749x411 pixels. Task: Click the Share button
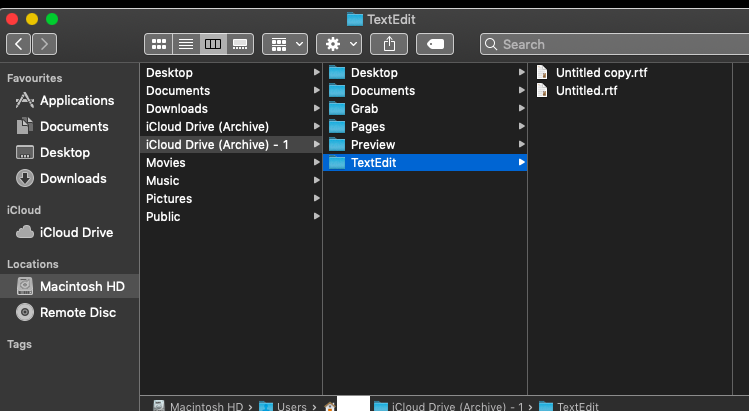click(389, 44)
